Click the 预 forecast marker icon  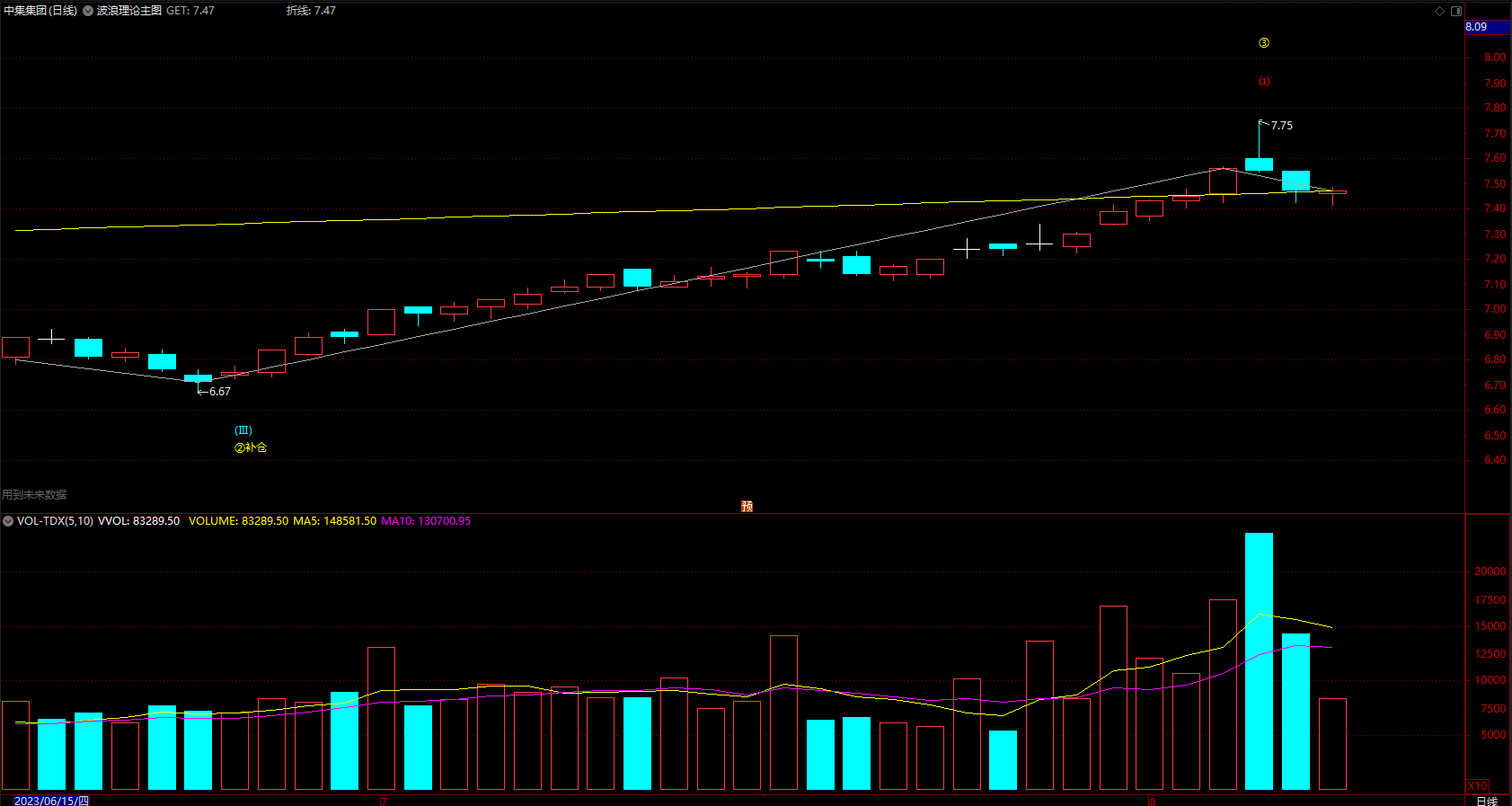point(747,507)
